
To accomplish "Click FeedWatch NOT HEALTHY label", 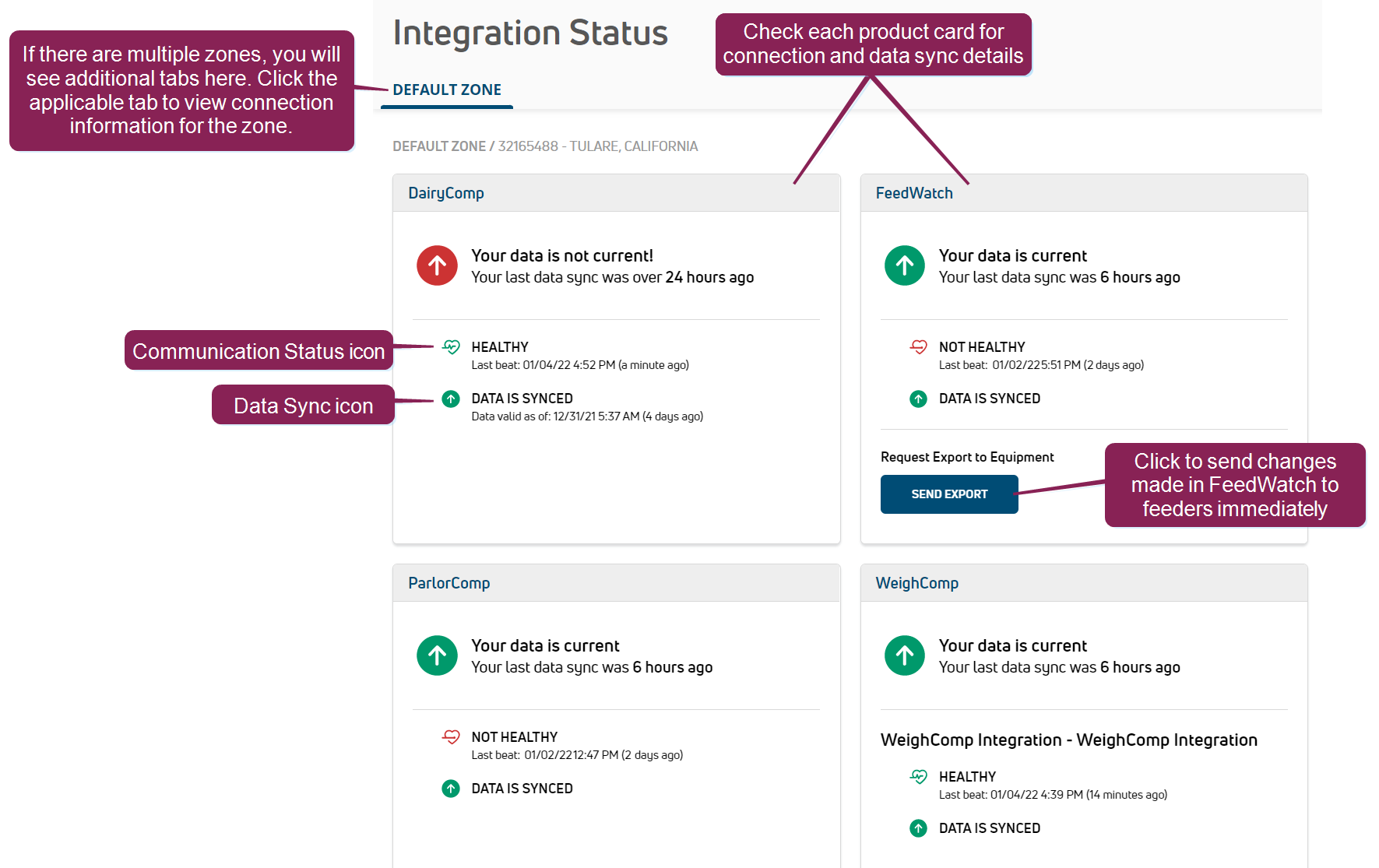I will [982, 347].
